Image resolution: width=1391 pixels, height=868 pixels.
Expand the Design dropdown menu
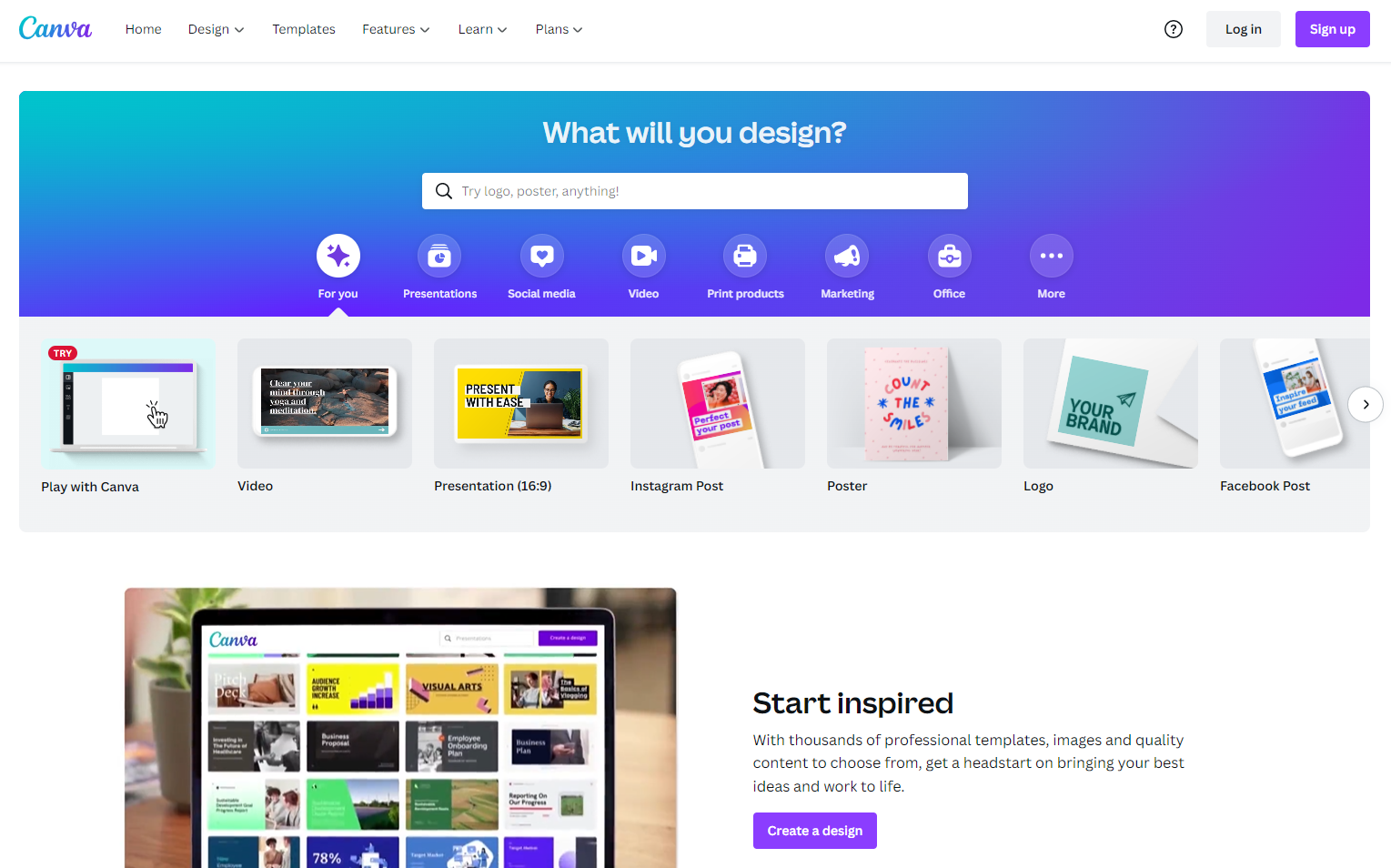coord(217,29)
